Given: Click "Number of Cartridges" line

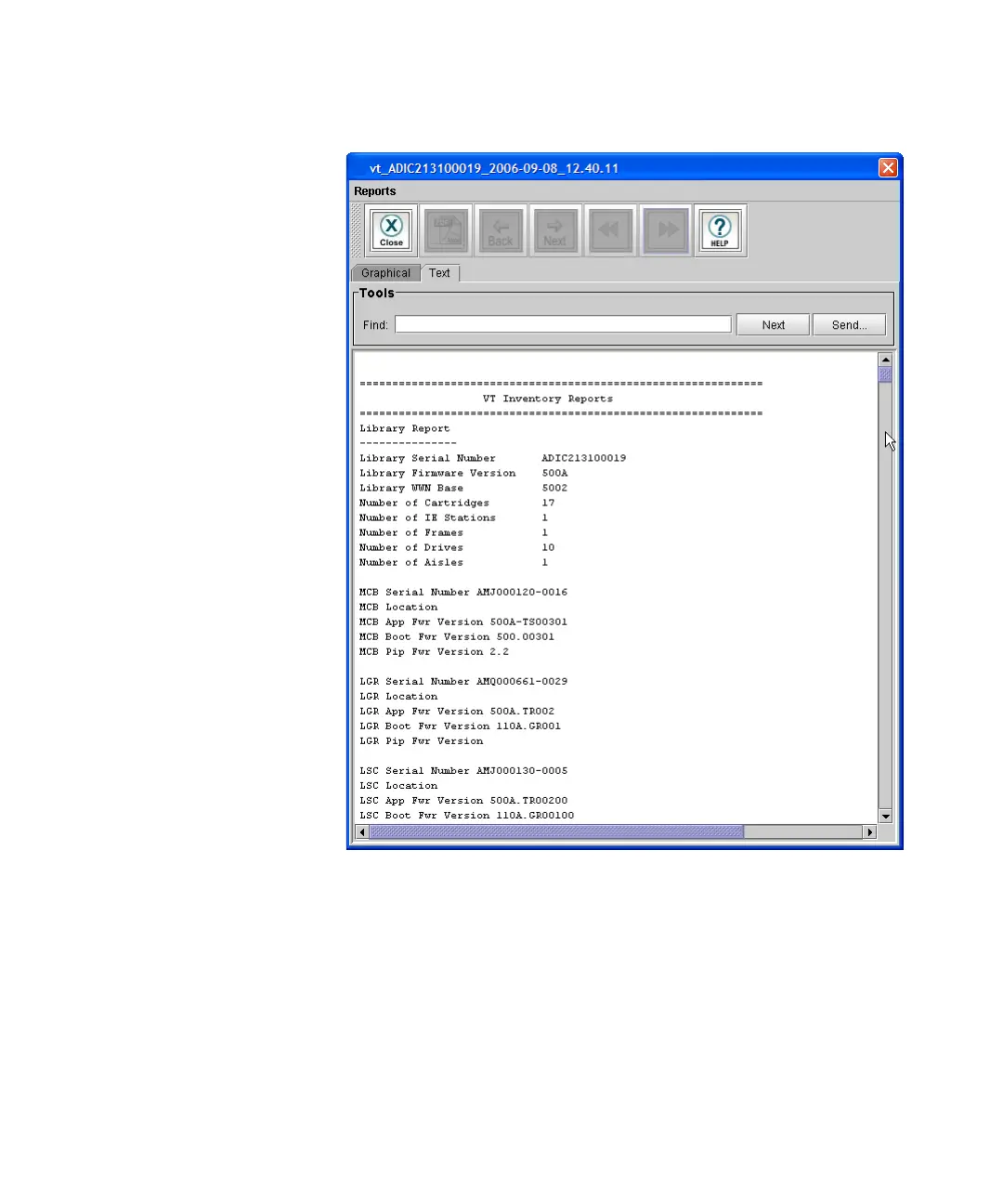Looking at the screenshot, I should (x=457, y=503).
